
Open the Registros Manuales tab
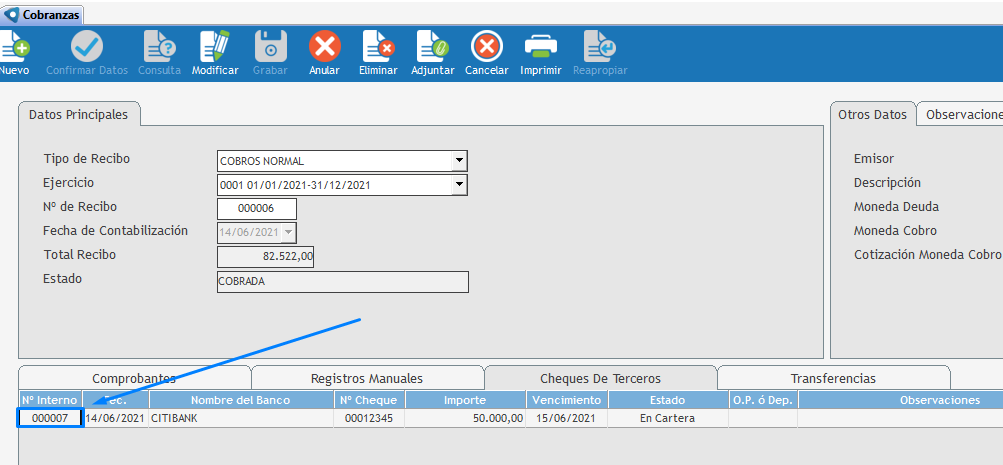tap(367, 379)
